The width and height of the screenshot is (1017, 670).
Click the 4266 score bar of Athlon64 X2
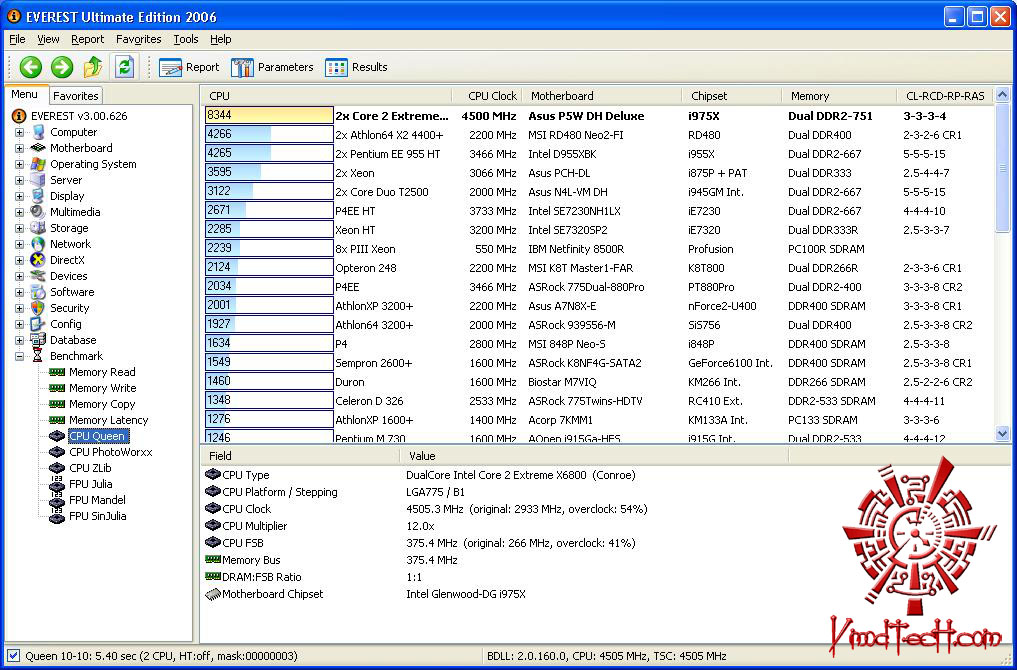pyautogui.click(x=269, y=134)
